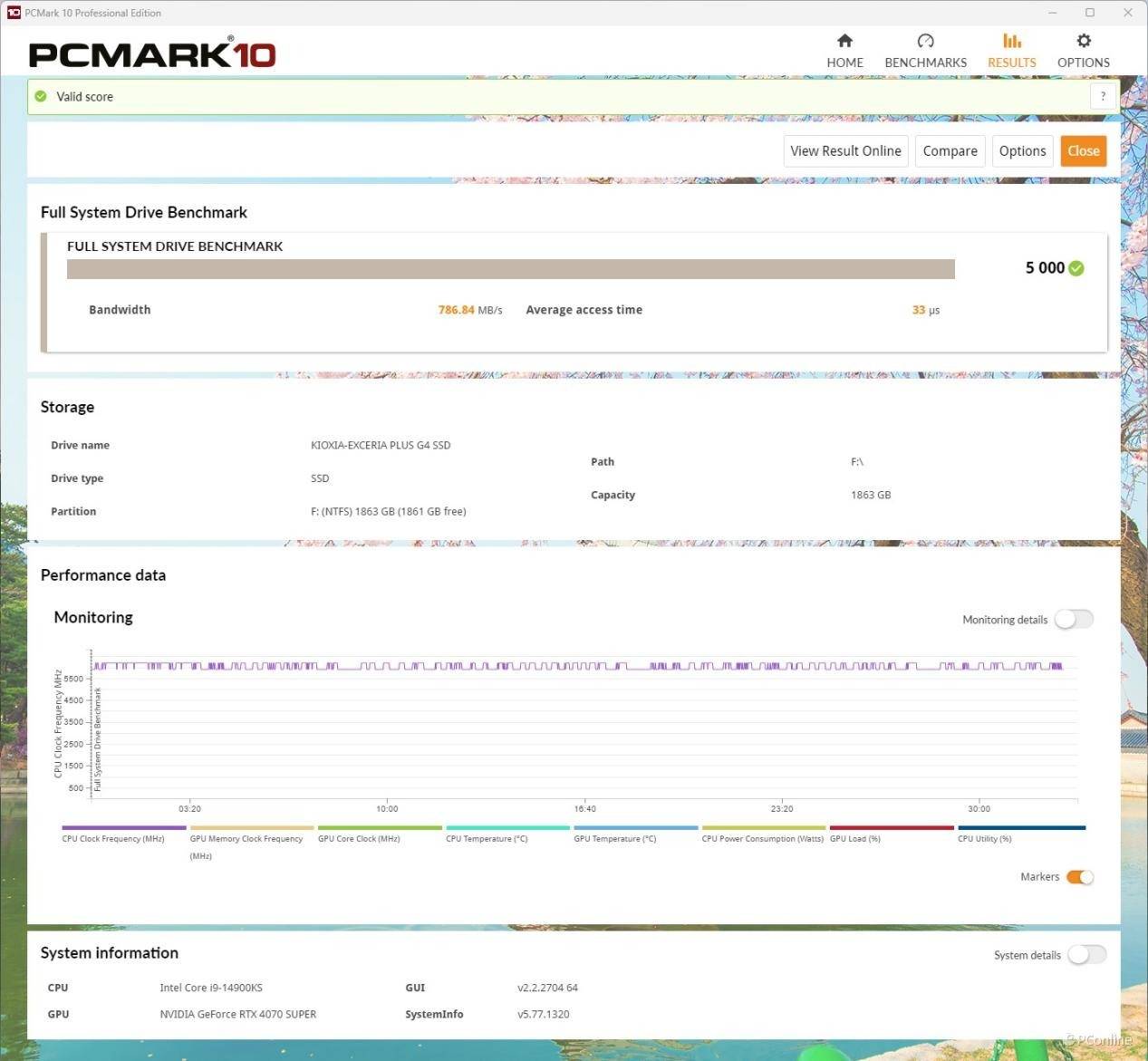
Task: Select the BENCHMARKS tab label
Action: [x=925, y=63]
